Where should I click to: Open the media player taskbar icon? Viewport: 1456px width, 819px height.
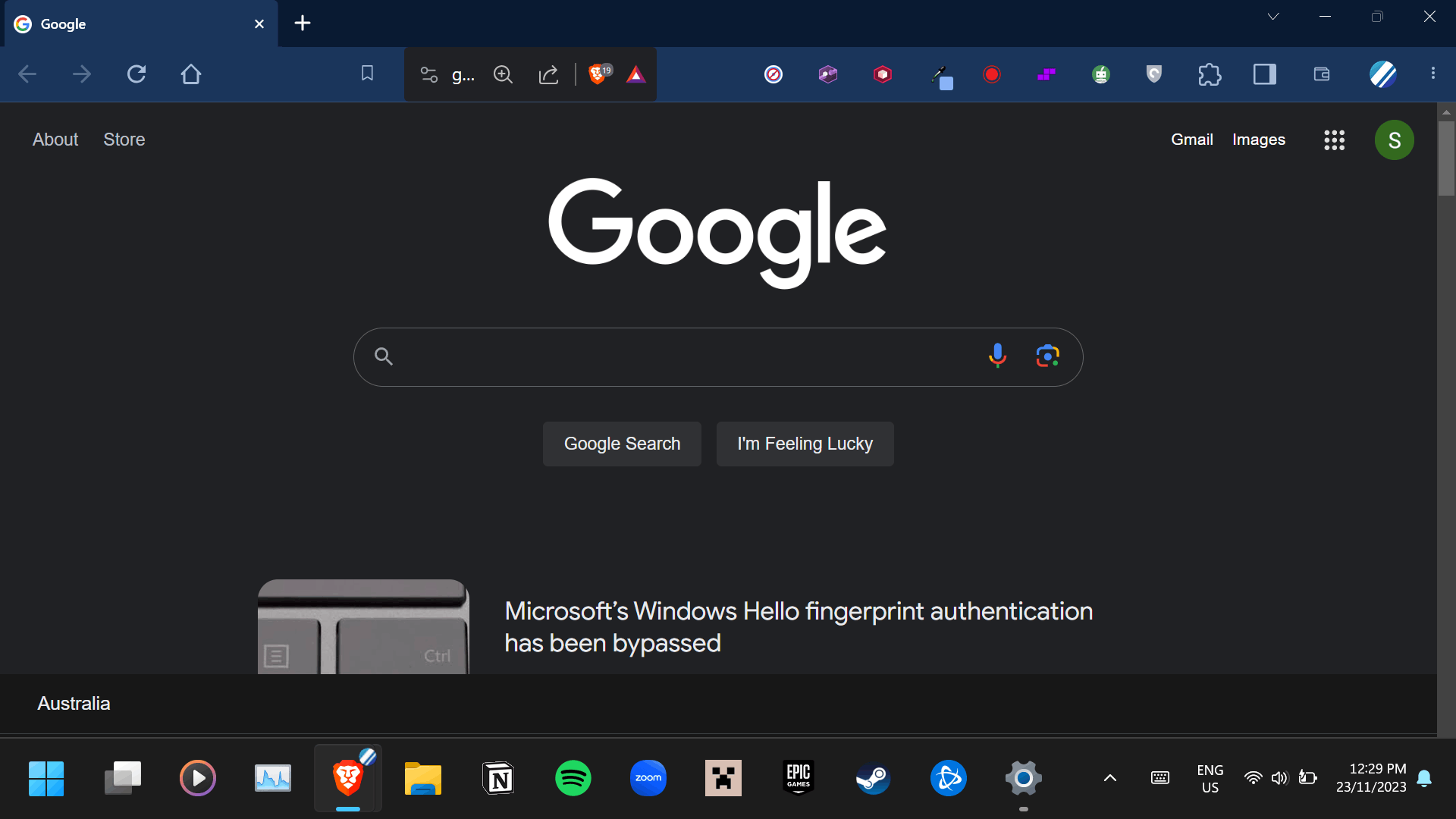[198, 778]
